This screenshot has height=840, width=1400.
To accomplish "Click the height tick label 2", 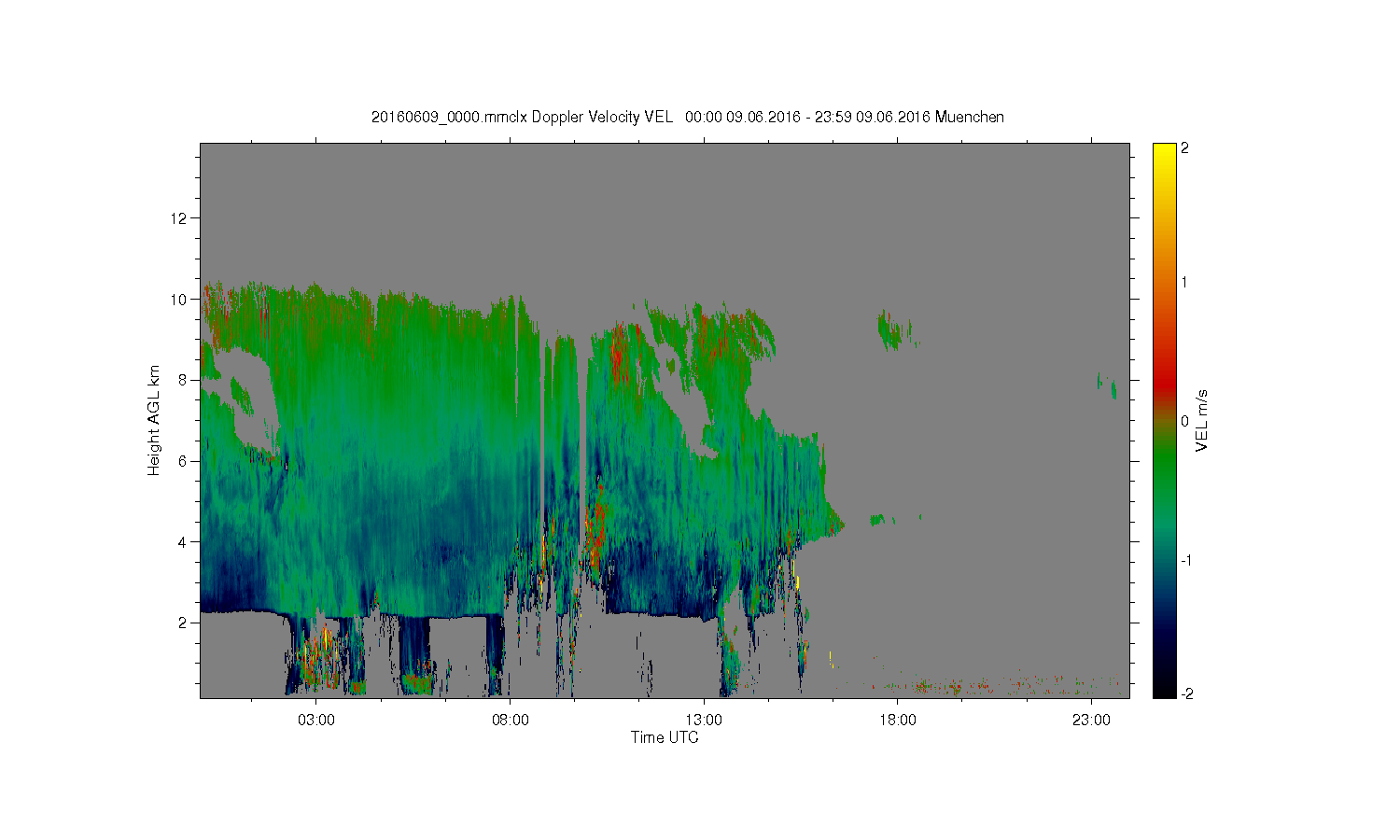I will [x=182, y=623].
